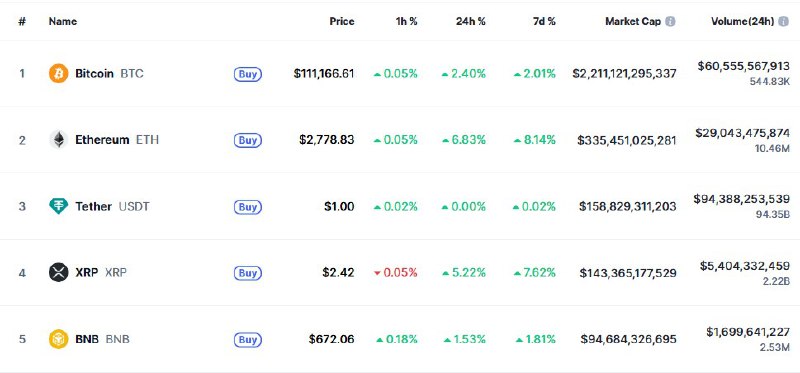The width and height of the screenshot is (800, 373).
Task: Sort by rank using the # header
Action: click(x=22, y=21)
